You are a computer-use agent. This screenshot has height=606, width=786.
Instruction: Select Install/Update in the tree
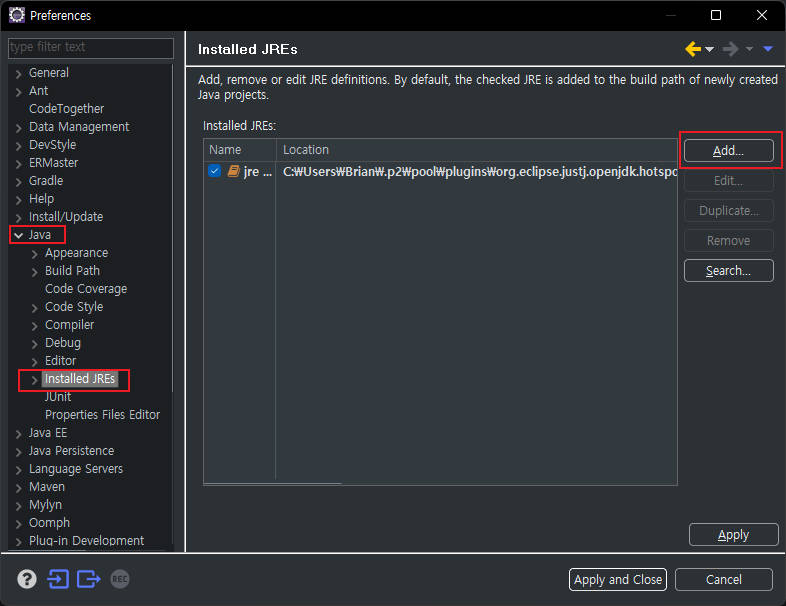coord(66,217)
